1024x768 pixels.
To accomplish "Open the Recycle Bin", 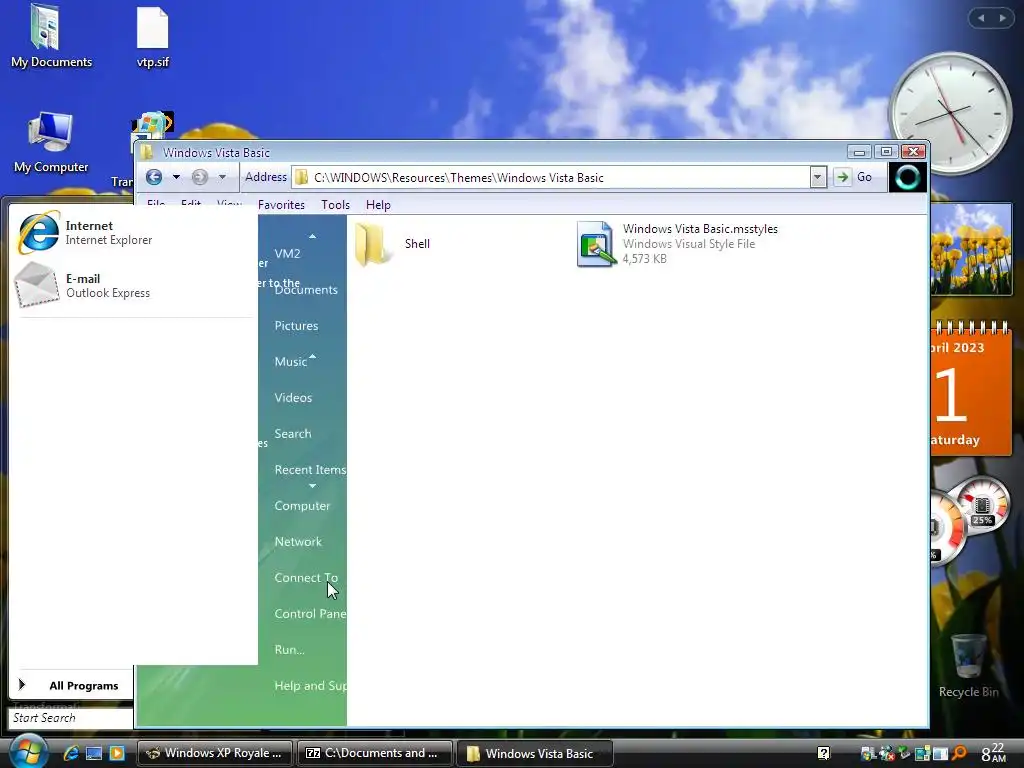I will pos(968,665).
